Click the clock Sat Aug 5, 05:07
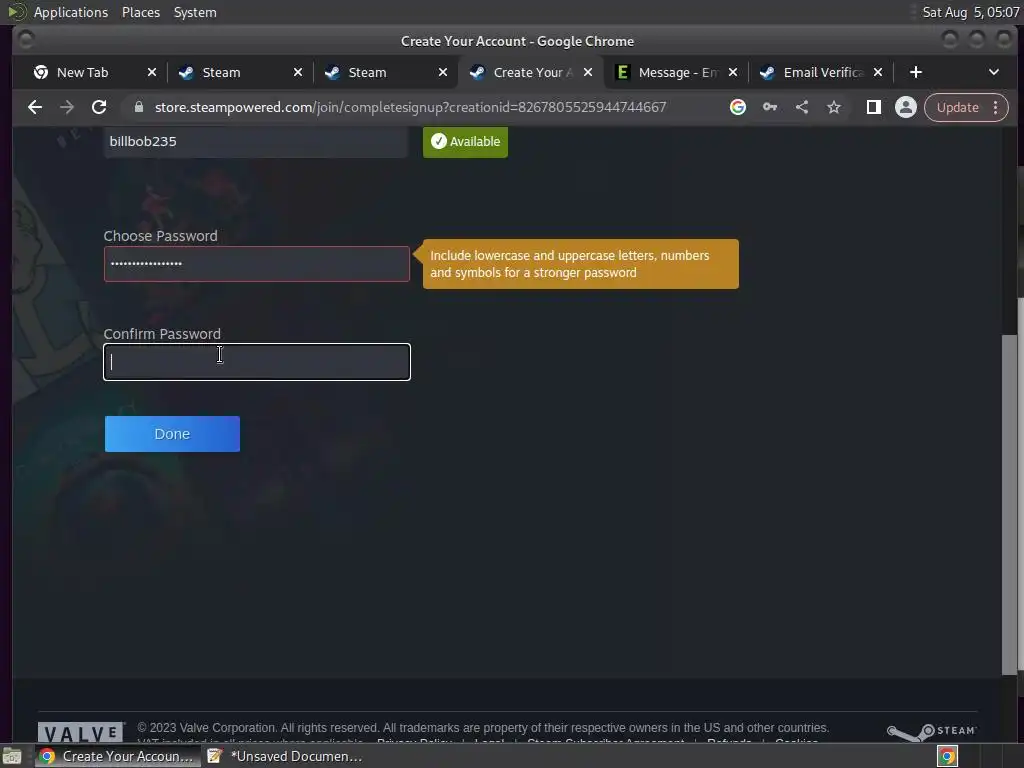The height and width of the screenshot is (768, 1024). pyautogui.click(x=970, y=12)
